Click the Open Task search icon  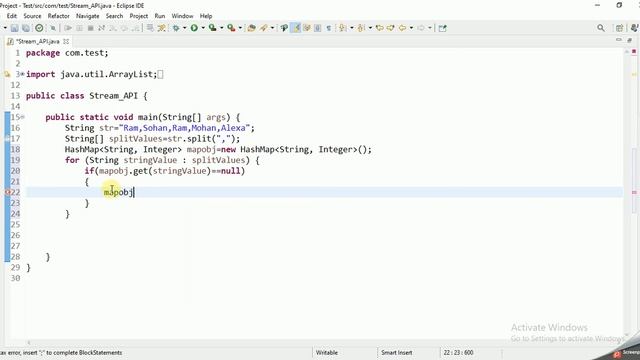pyautogui.click(x=263, y=28)
